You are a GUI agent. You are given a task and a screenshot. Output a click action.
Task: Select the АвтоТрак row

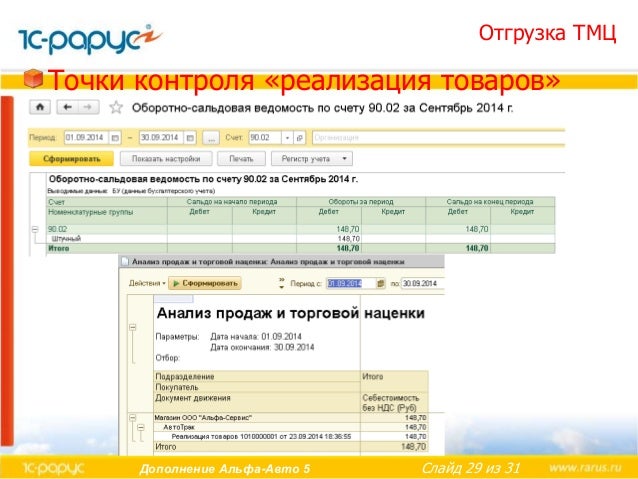click(291, 427)
